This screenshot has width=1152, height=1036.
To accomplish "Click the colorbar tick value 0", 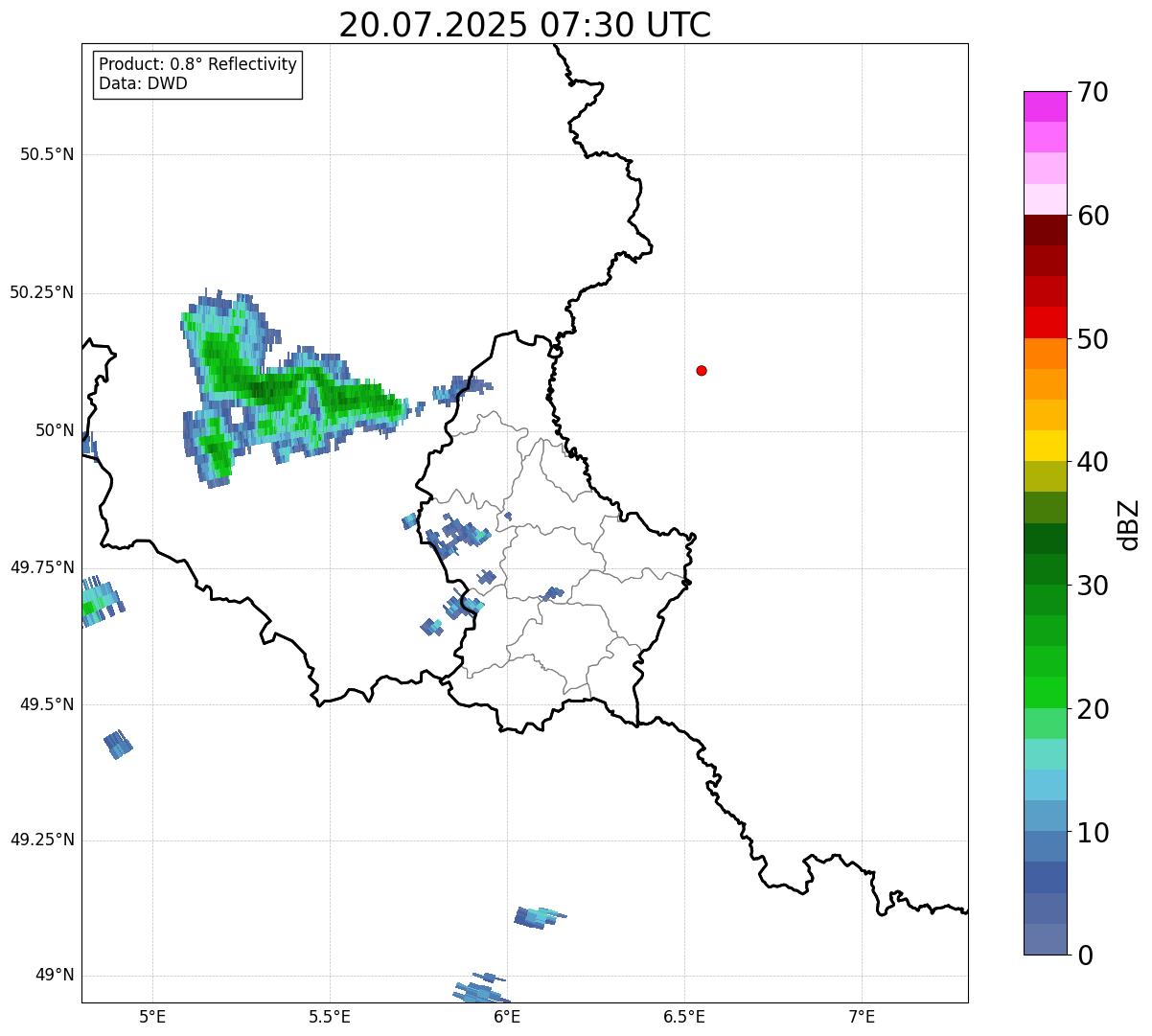I will pos(1085,955).
